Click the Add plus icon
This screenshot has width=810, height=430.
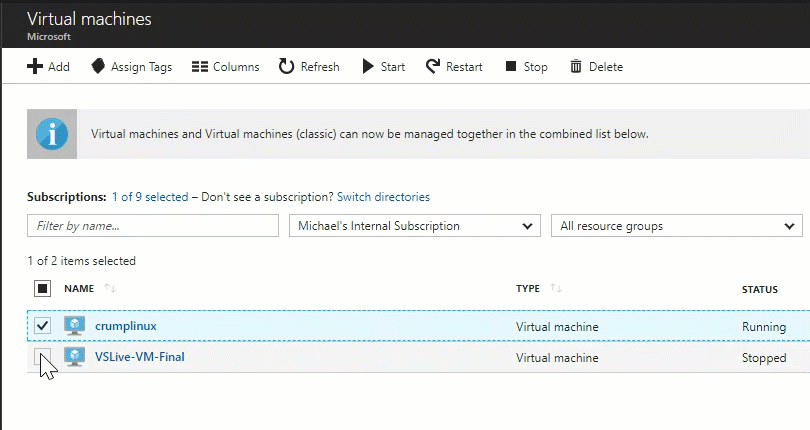pos(35,67)
